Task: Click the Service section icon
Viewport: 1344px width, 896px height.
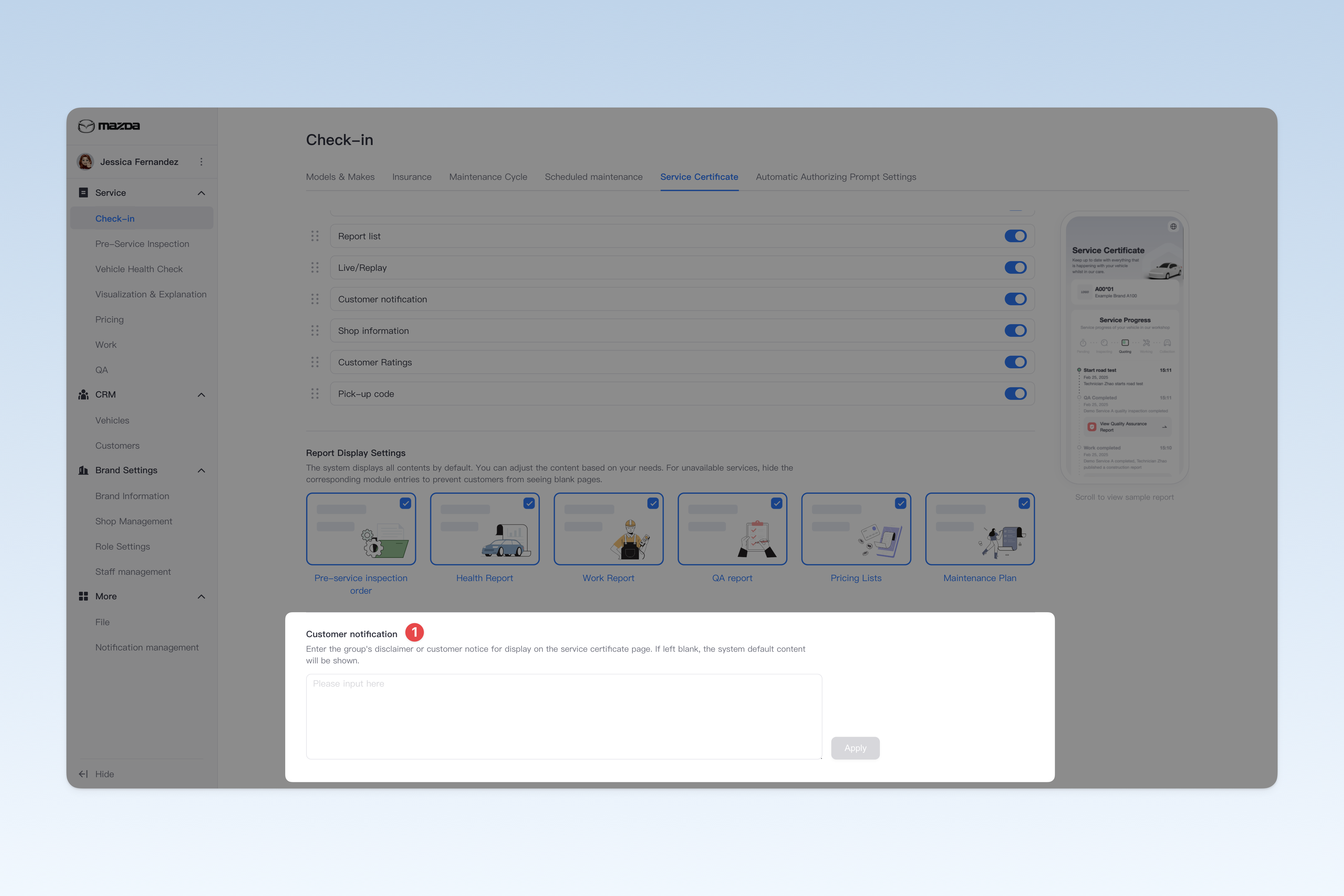Action: tap(83, 192)
